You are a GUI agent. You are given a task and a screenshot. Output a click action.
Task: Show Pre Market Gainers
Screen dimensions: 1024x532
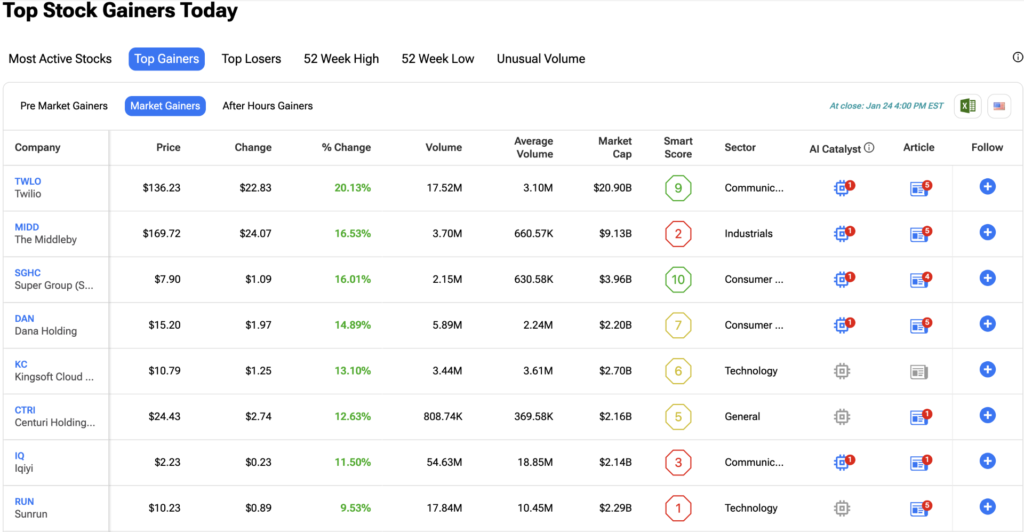tap(64, 106)
